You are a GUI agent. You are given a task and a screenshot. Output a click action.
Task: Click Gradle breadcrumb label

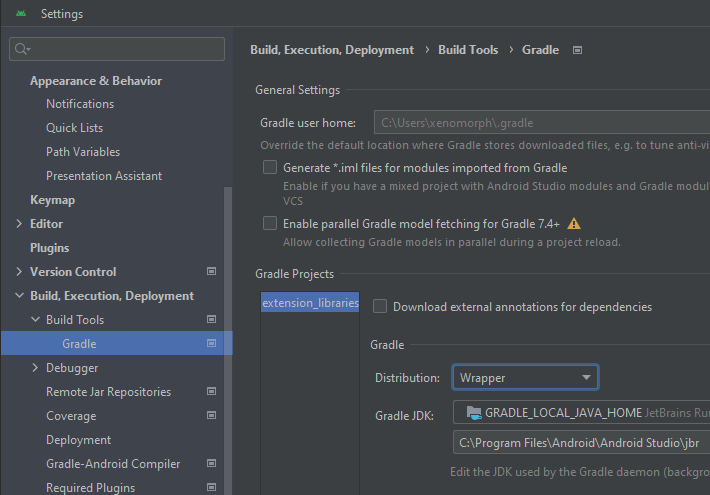[x=541, y=50]
